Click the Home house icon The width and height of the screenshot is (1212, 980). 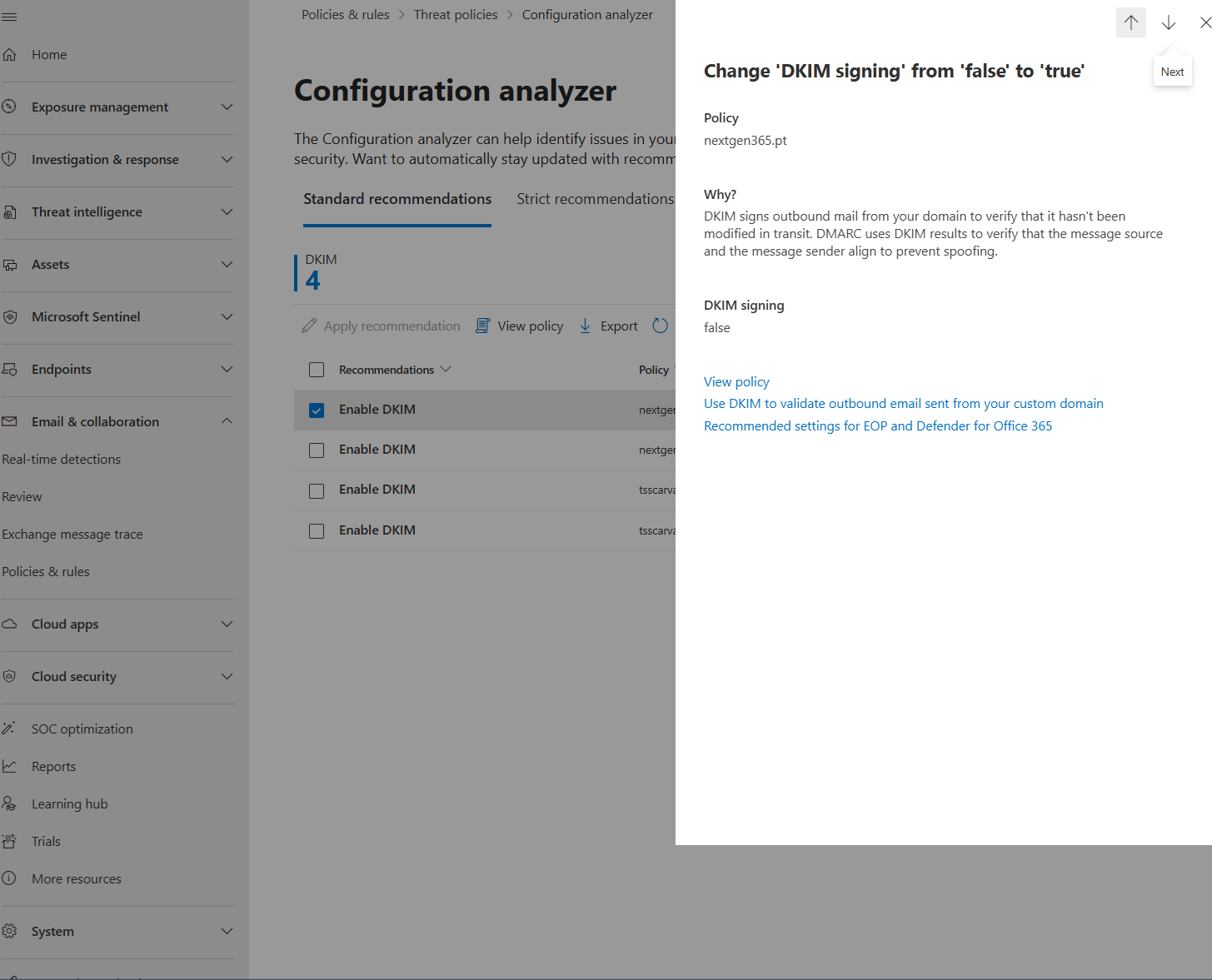click(x=10, y=55)
